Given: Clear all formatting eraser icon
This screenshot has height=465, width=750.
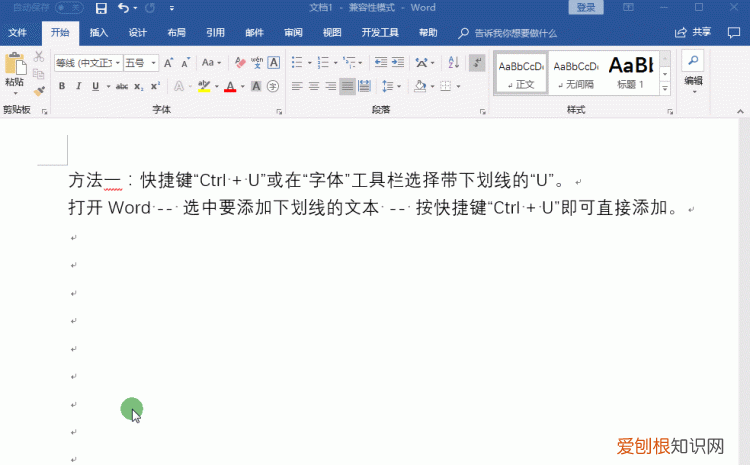Looking at the screenshot, I should (240, 63).
